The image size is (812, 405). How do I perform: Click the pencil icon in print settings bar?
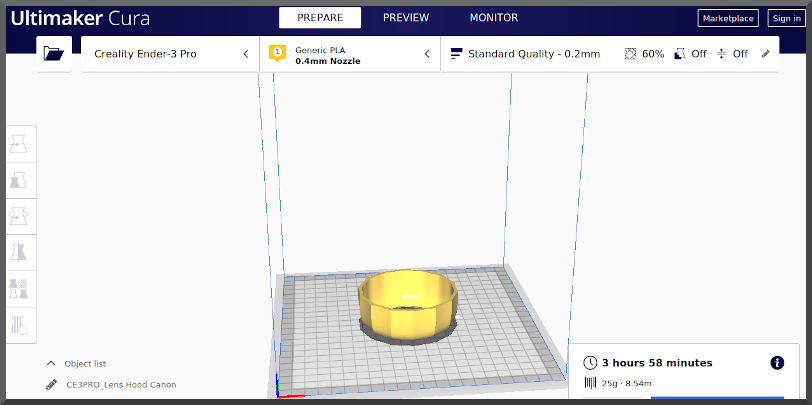766,54
